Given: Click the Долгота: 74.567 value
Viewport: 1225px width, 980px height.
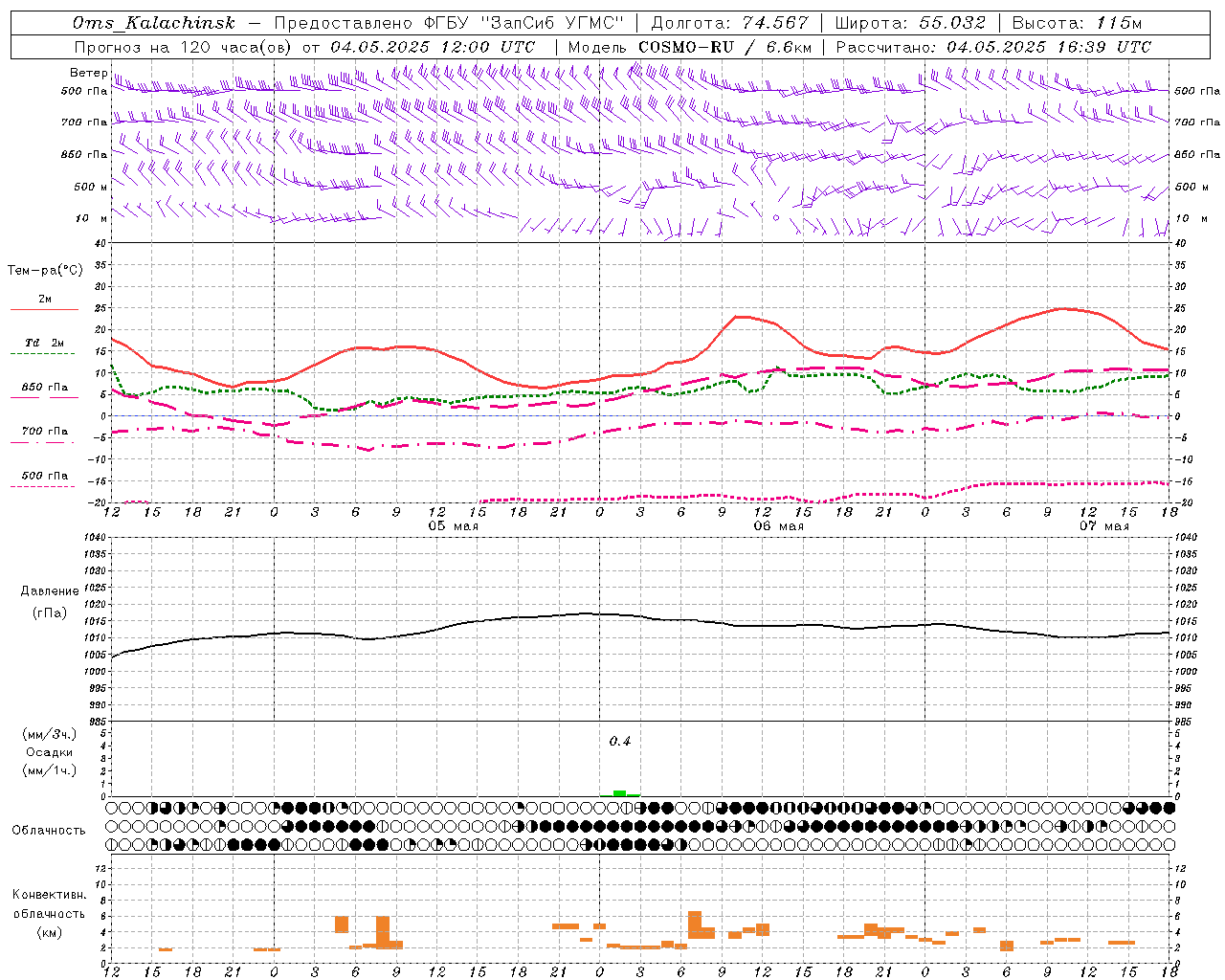Looking at the screenshot, I should click(x=729, y=23).
